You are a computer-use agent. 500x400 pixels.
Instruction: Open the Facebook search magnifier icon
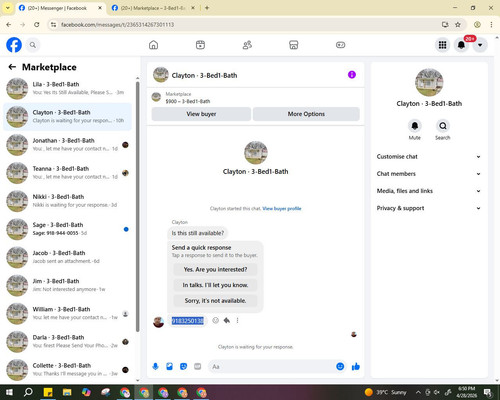(33, 45)
